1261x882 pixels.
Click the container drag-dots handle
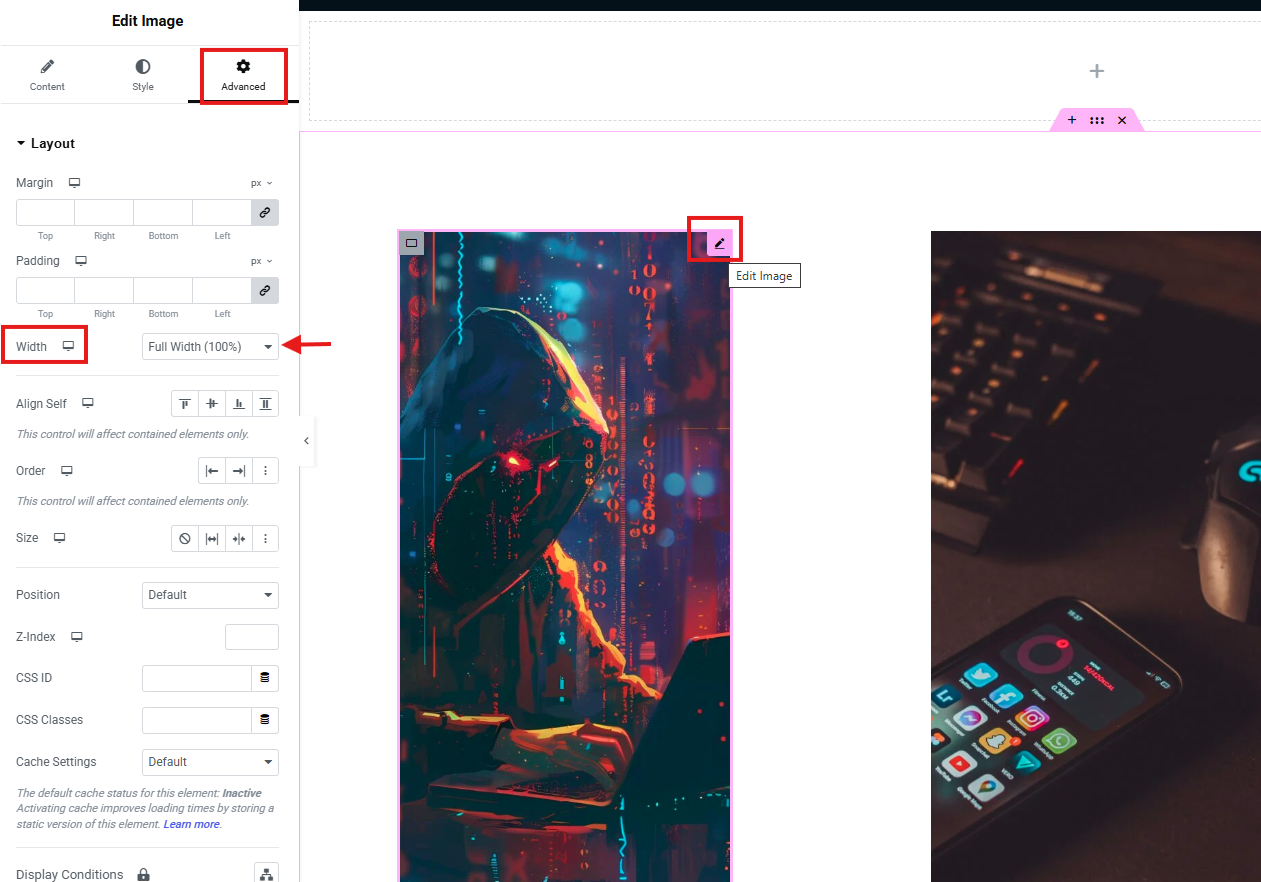click(x=1097, y=120)
